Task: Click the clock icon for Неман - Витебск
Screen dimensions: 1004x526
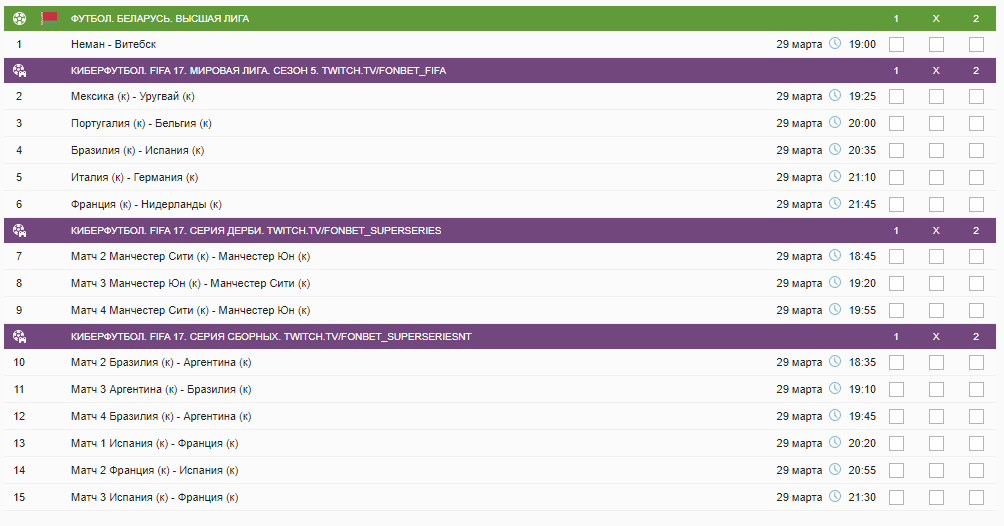Action: [835, 44]
